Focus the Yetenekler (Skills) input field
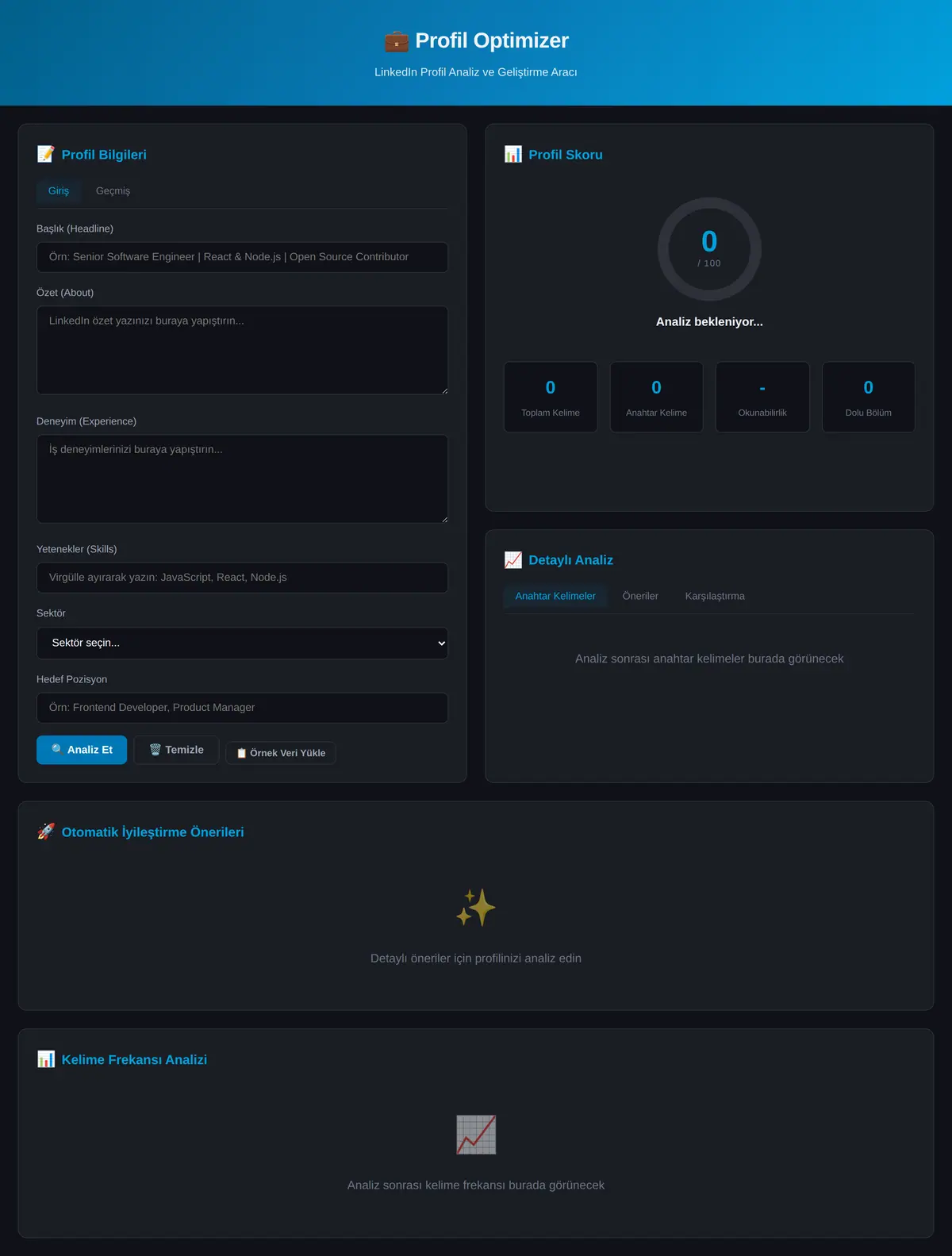The height and width of the screenshot is (1256, 952). [242, 578]
